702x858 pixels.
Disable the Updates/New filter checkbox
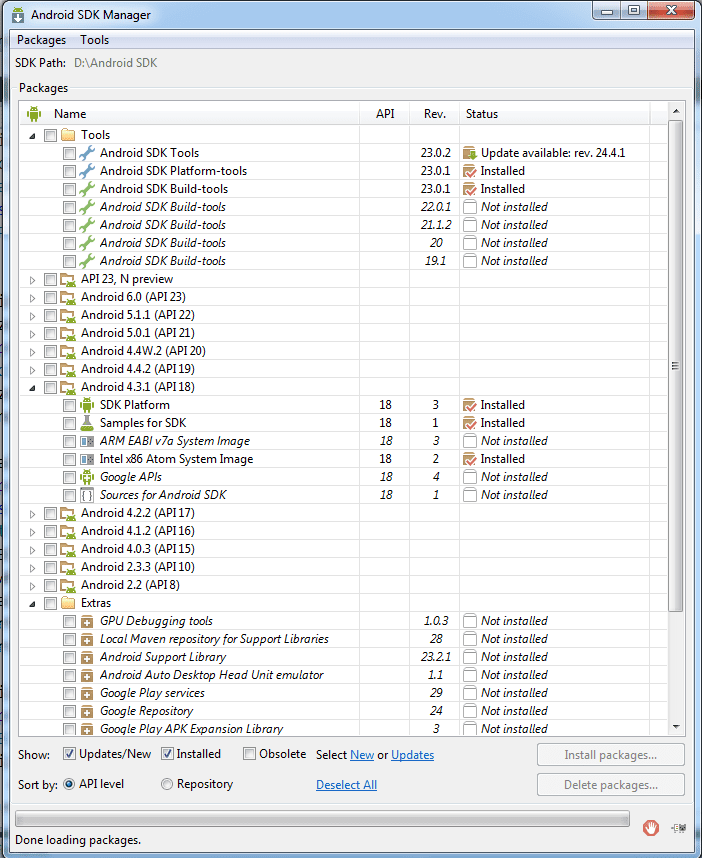coord(70,754)
